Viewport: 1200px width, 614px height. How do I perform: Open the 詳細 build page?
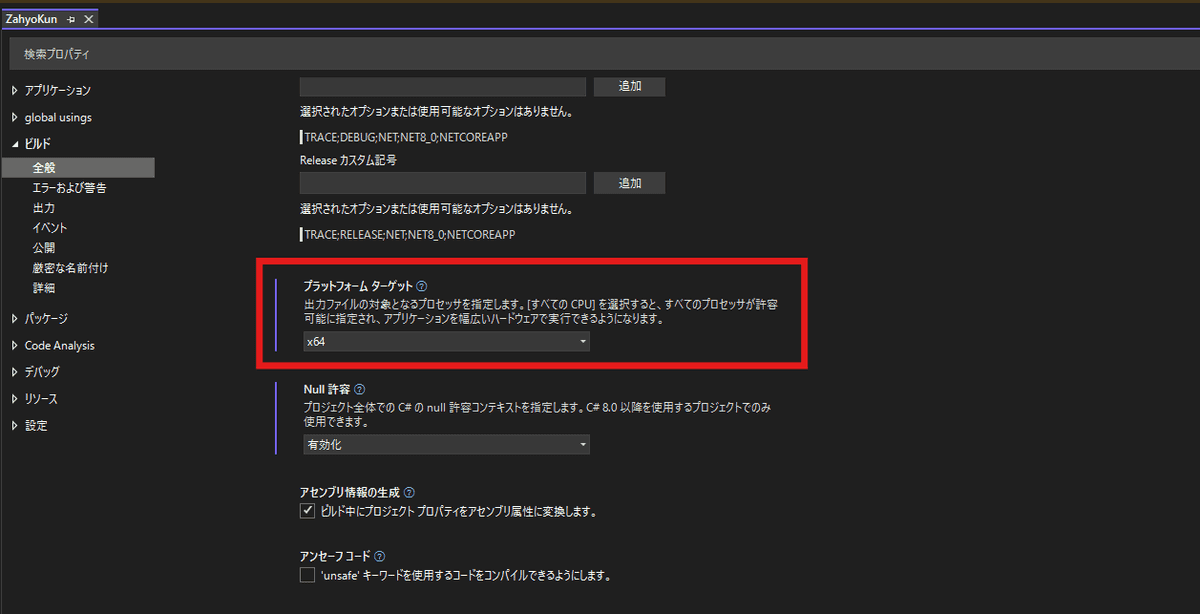43,288
